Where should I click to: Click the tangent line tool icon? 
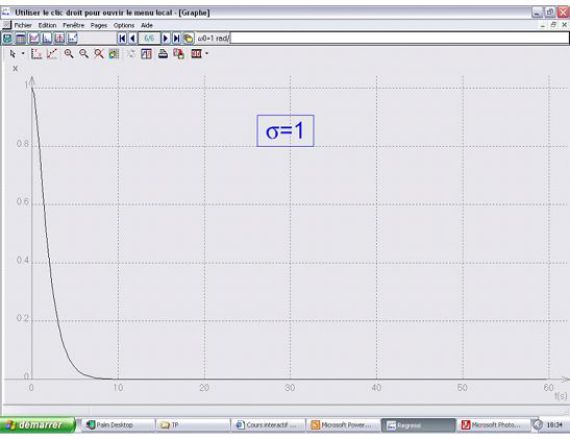[x=52, y=54]
